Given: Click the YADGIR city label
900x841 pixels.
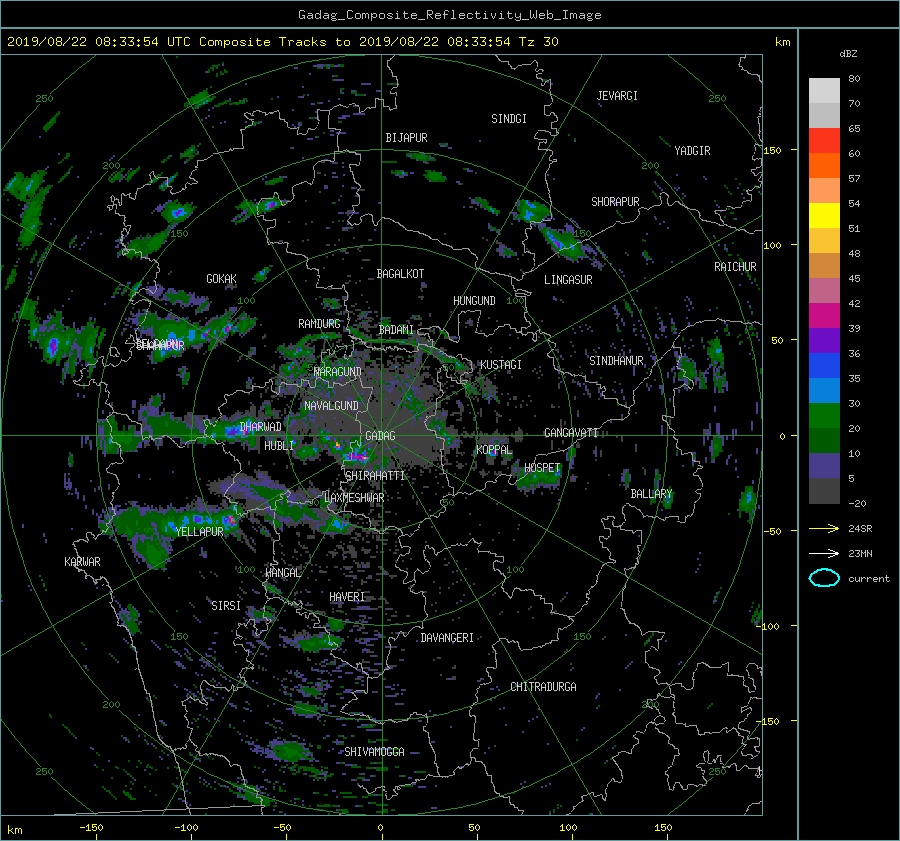Looking at the screenshot, I should point(692,151).
